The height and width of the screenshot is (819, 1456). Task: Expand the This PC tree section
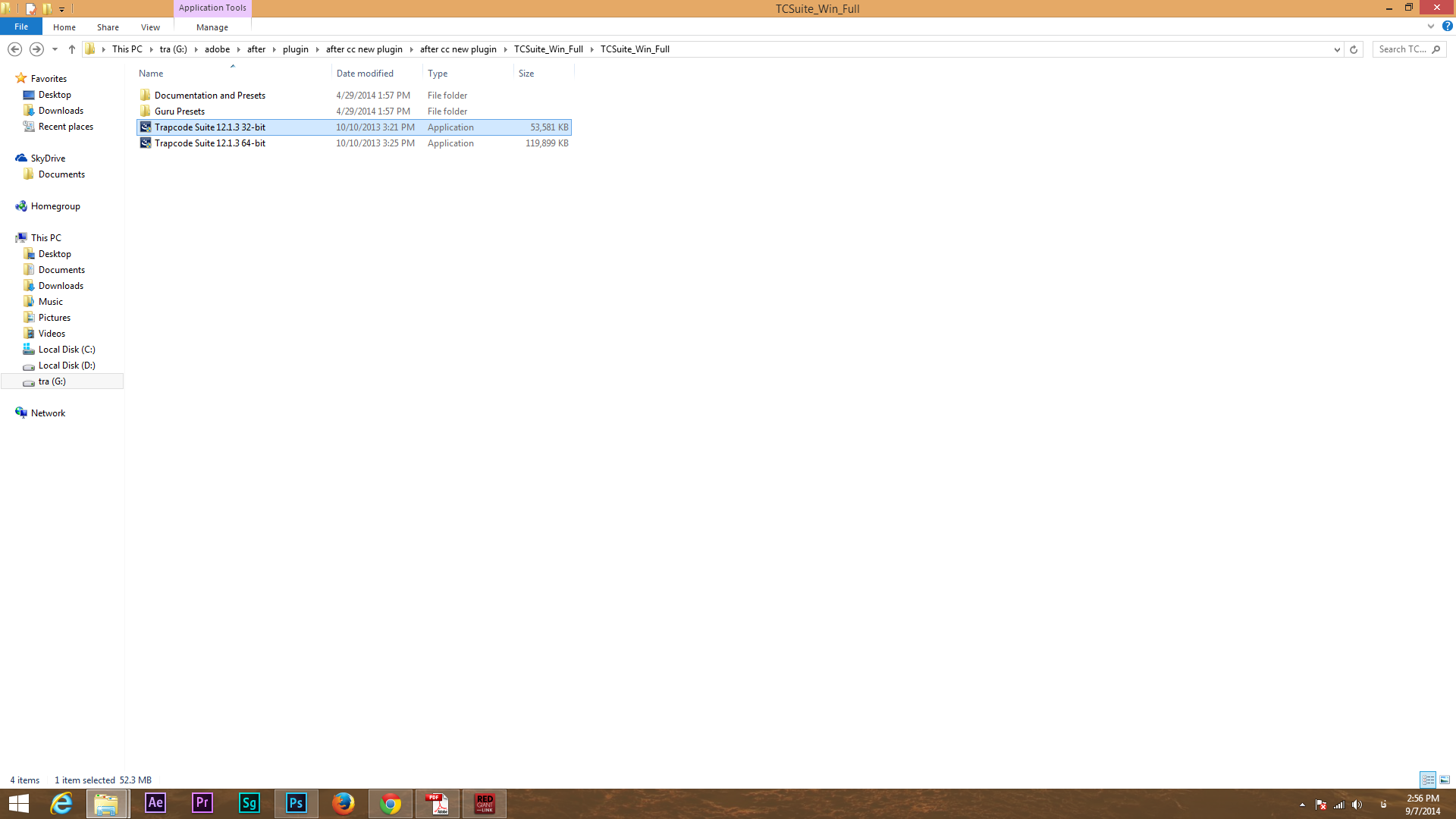click(8, 237)
